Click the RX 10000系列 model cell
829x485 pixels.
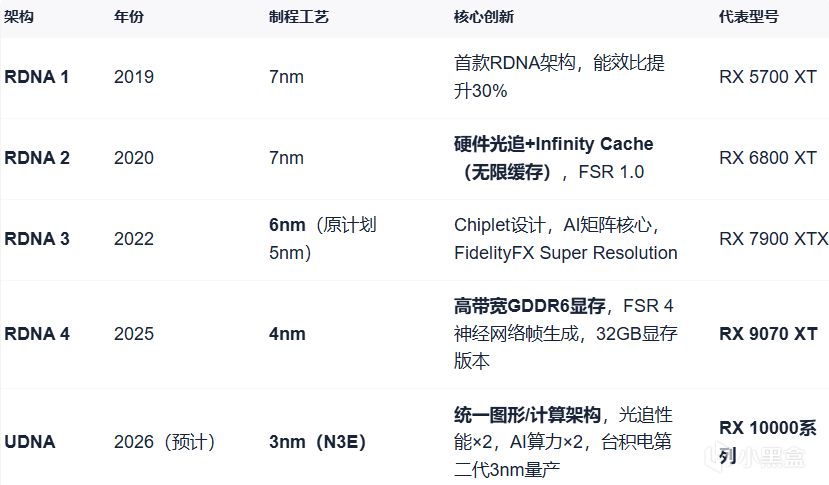(767, 442)
